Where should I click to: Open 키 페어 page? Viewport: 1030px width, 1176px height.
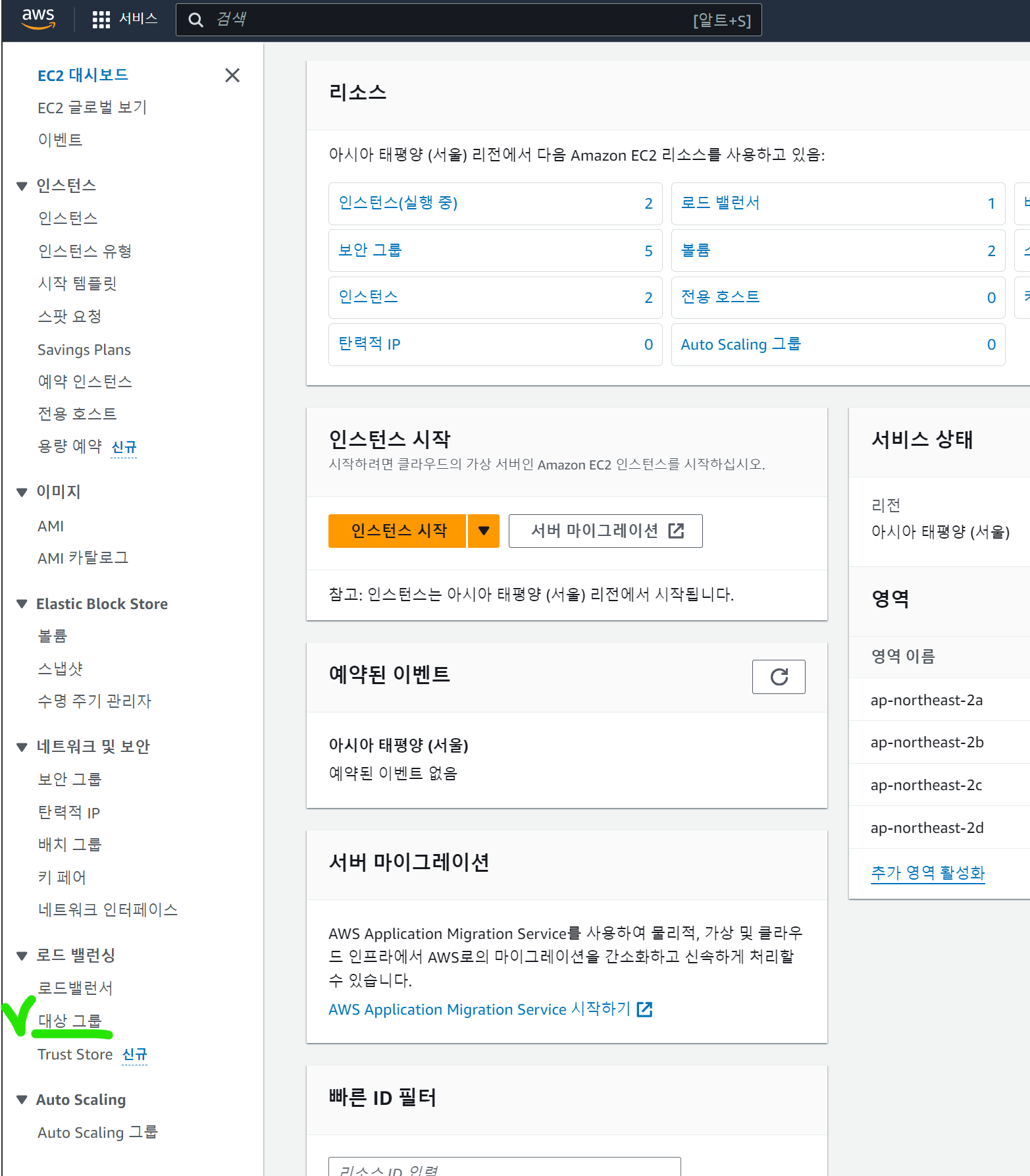[62, 877]
